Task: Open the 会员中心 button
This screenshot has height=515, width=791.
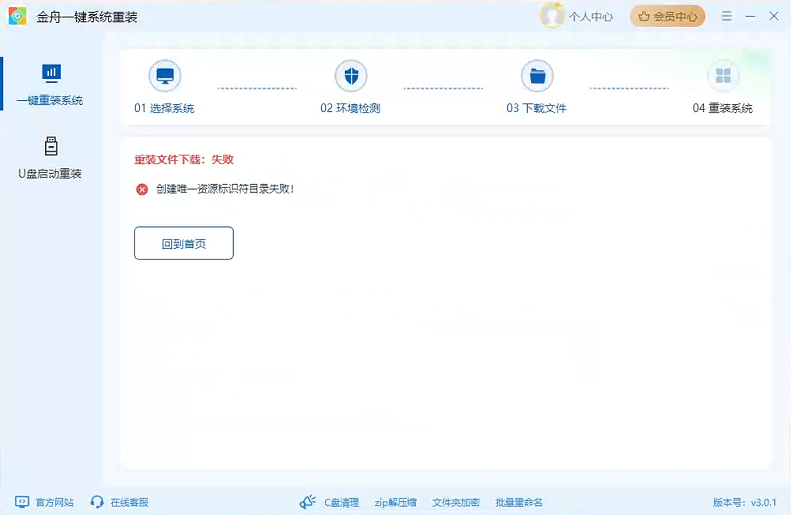Action: tap(667, 17)
